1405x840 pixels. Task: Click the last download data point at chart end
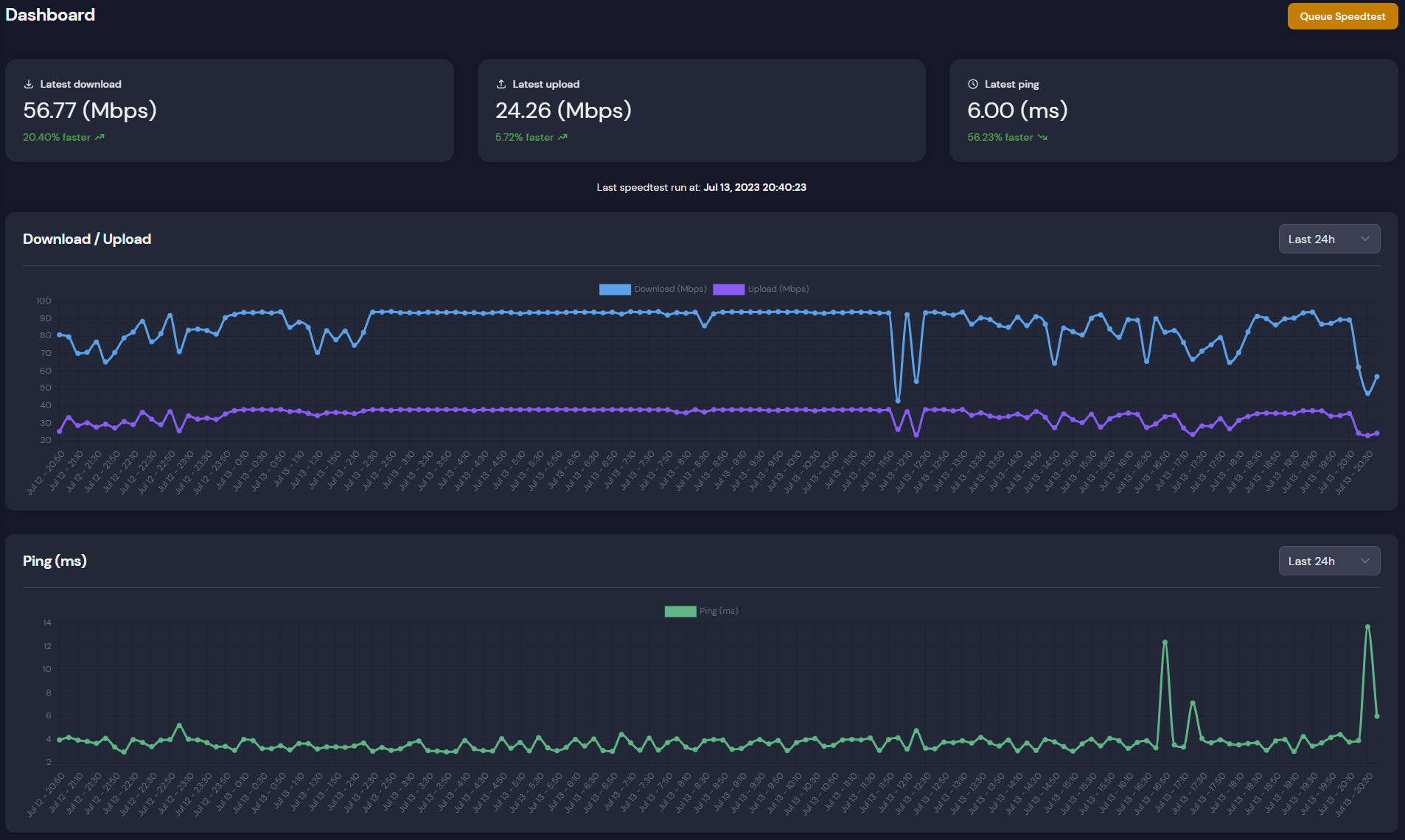pyautogui.click(x=1376, y=377)
